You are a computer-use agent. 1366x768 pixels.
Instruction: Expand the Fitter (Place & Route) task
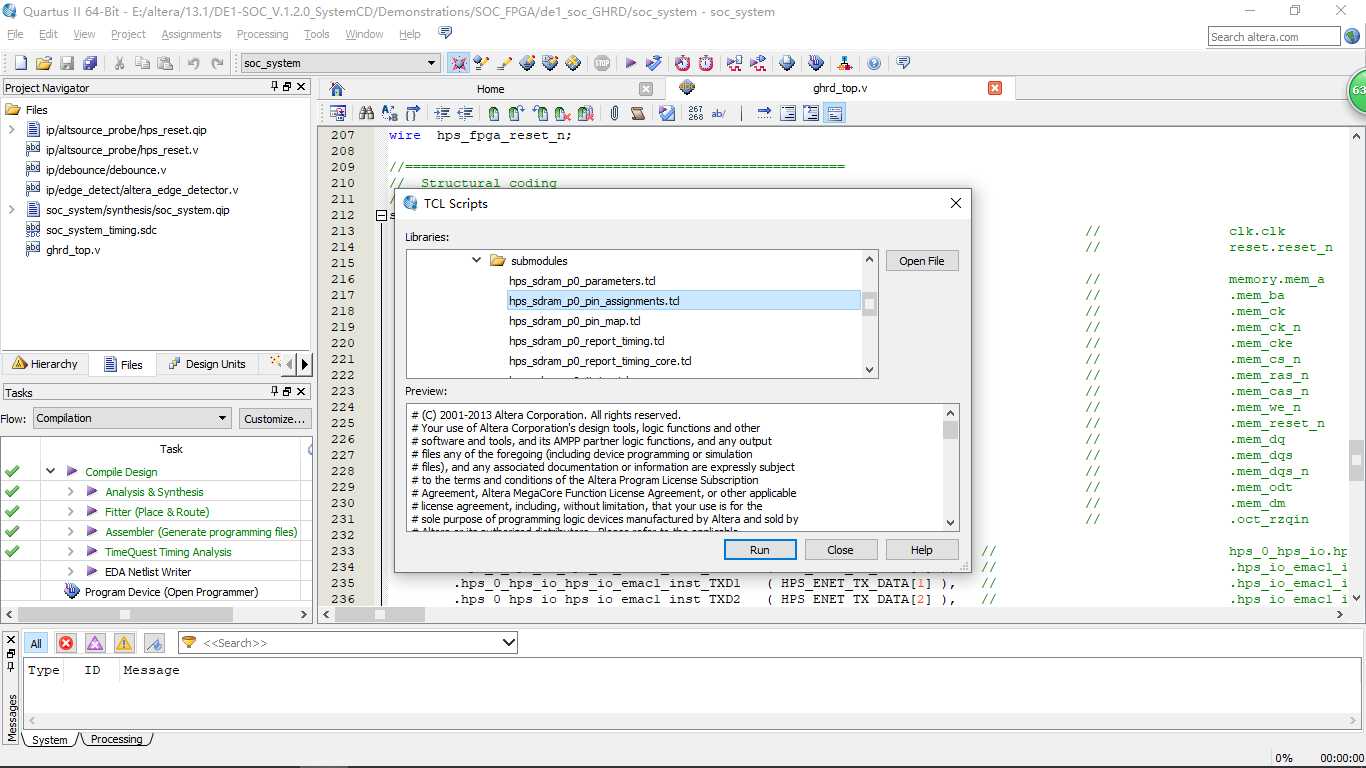[x=70, y=511]
